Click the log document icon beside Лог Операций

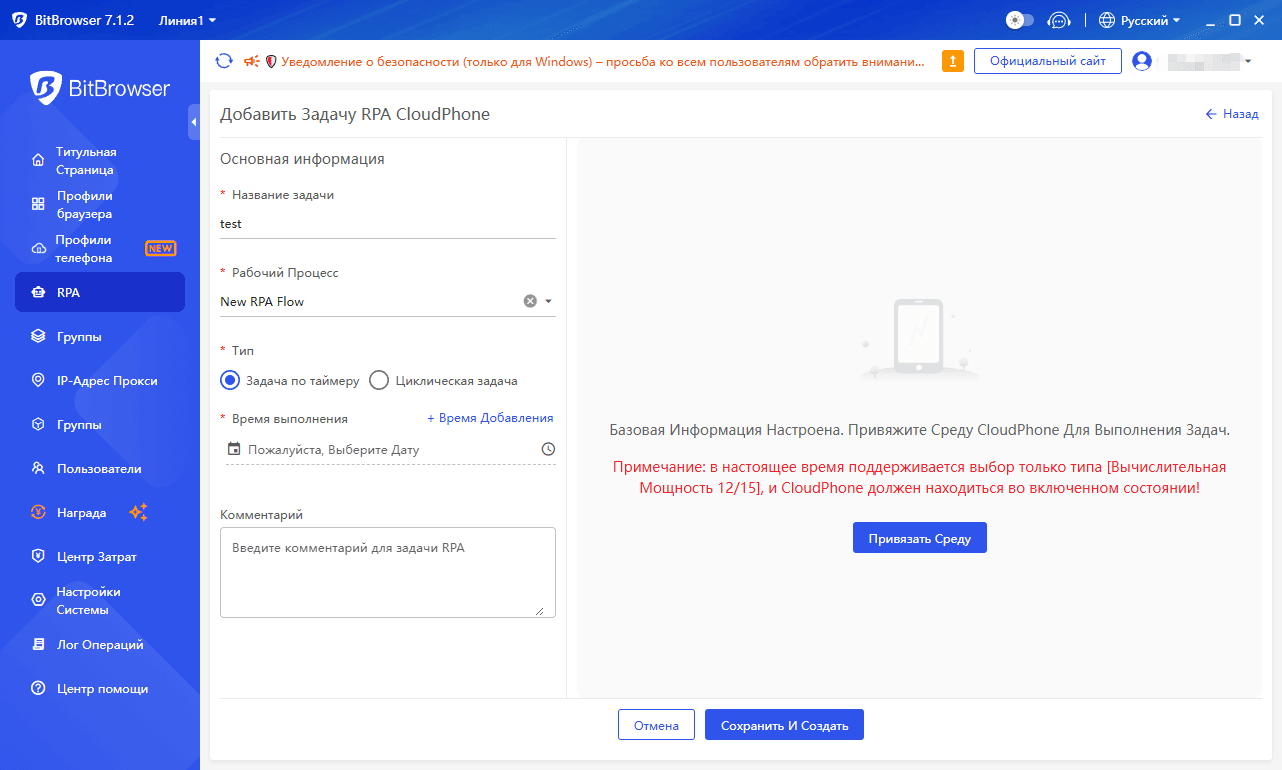tap(38, 645)
